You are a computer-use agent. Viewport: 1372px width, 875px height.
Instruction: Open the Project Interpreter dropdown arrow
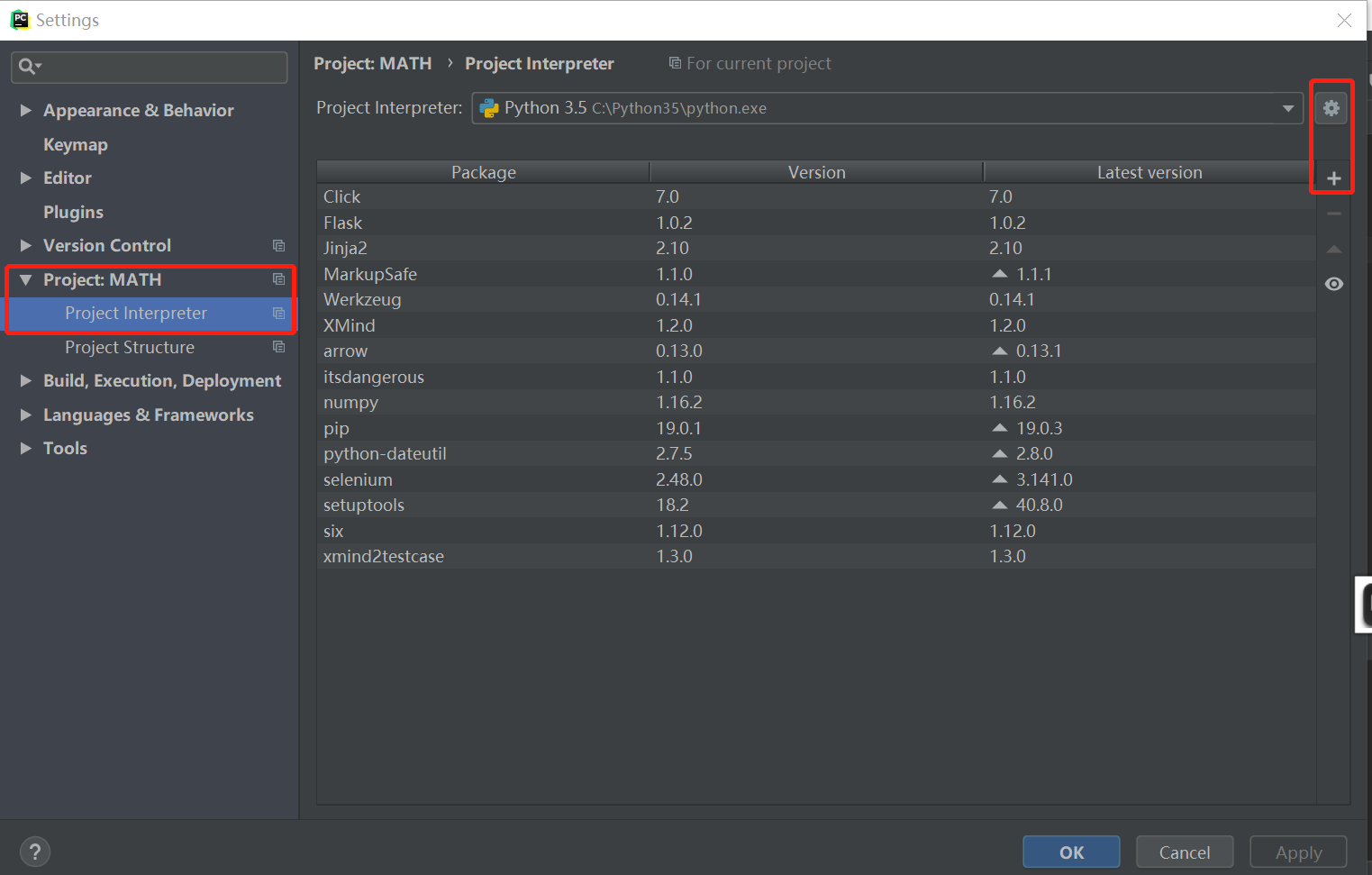pyautogui.click(x=1288, y=108)
